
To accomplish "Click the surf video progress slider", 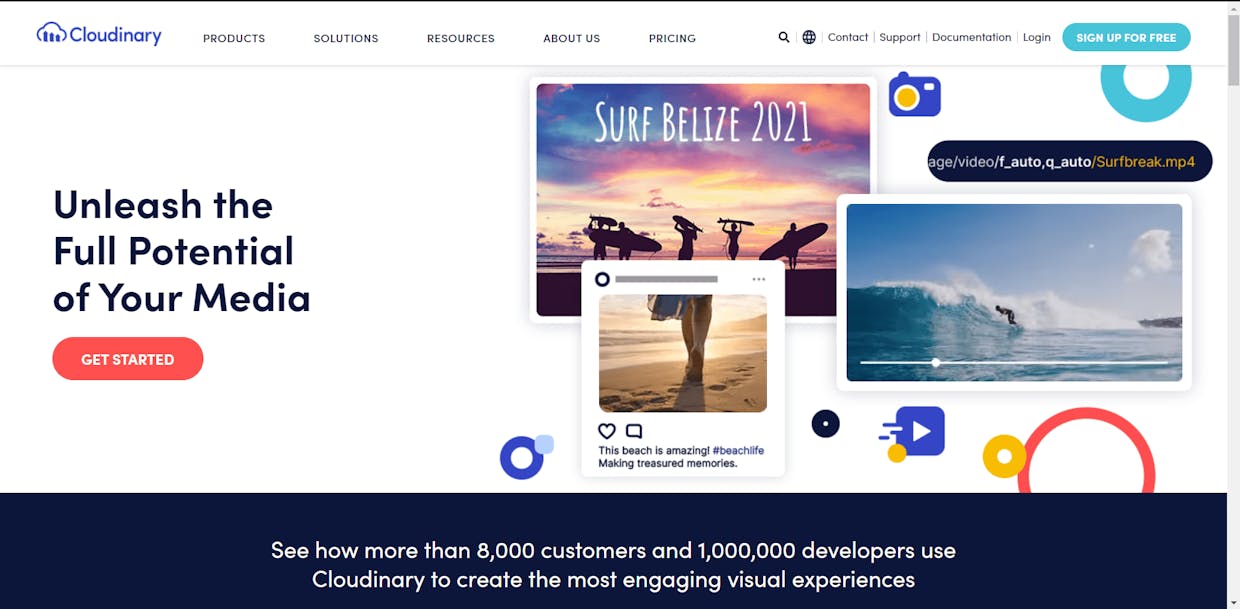I will 1014,362.
